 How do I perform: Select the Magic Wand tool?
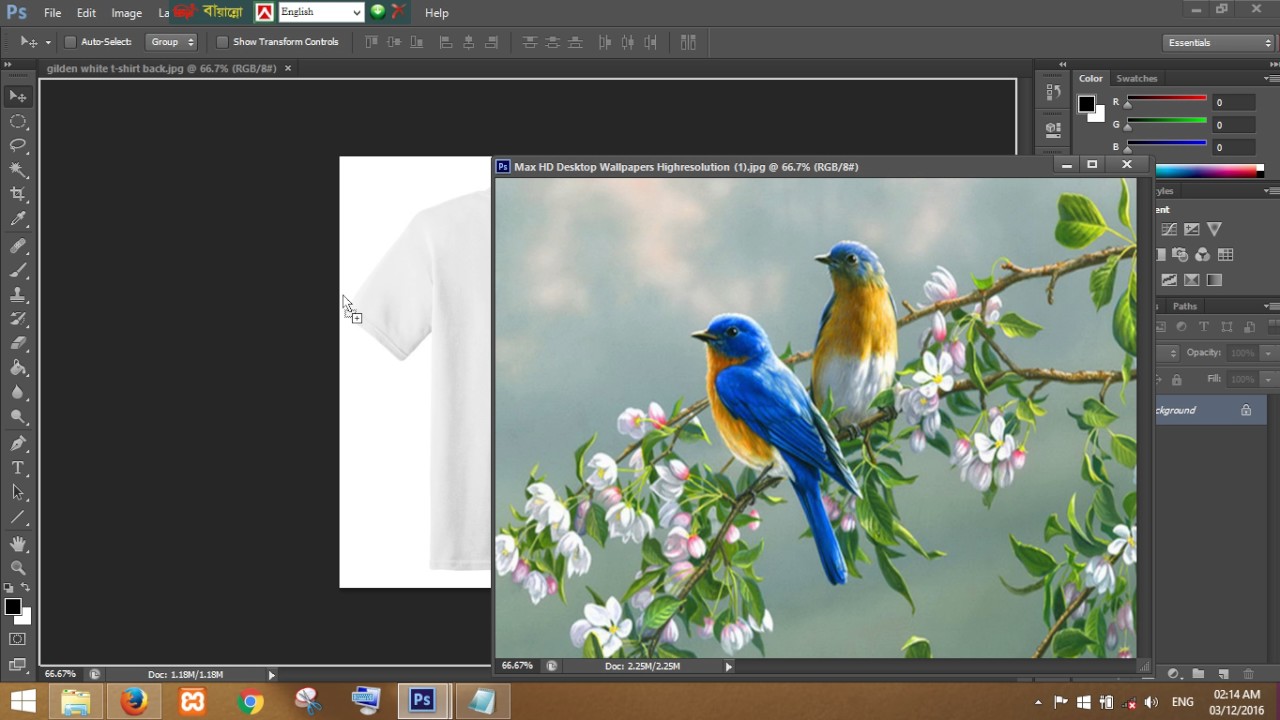[x=18, y=170]
